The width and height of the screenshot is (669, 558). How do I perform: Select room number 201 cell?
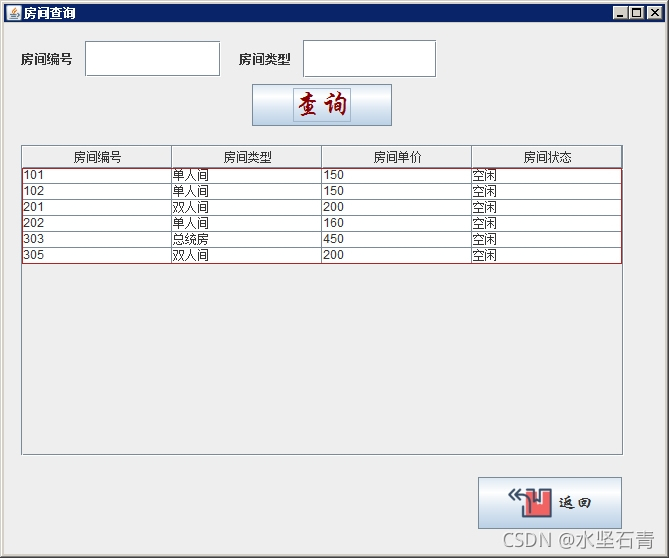point(97,207)
